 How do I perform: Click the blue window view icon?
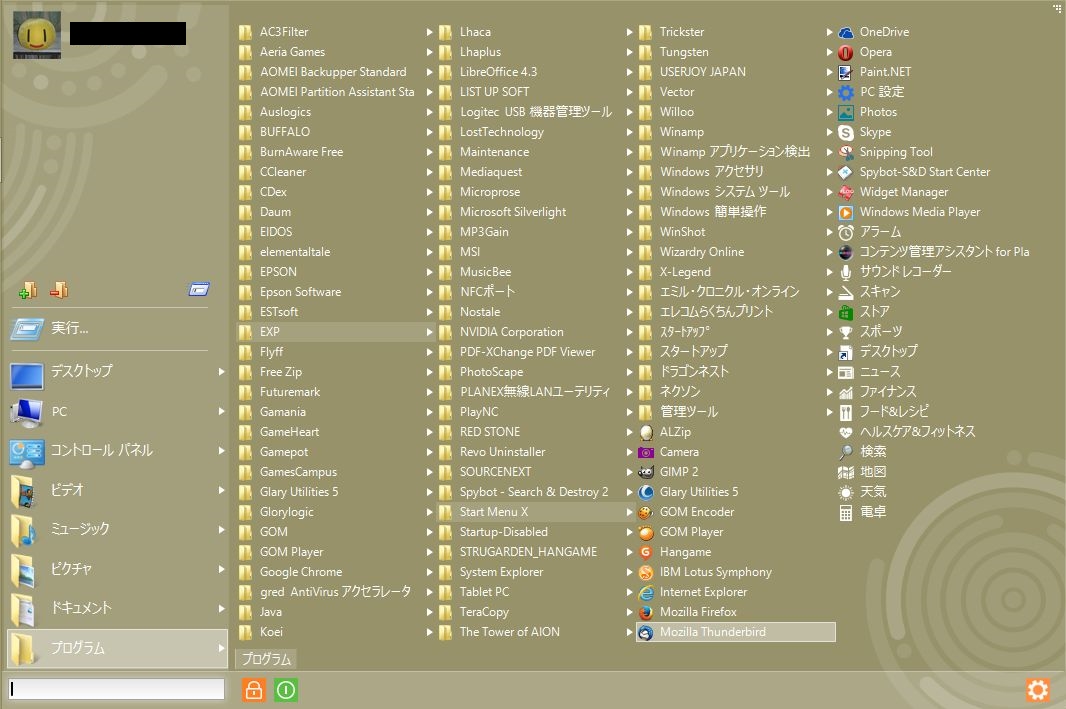(x=199, y=290)
